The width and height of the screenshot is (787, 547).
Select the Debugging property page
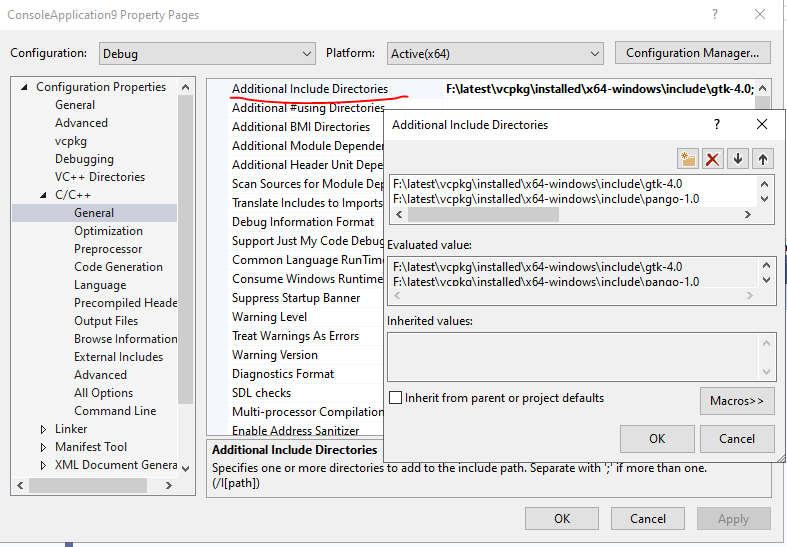point(84,159)
